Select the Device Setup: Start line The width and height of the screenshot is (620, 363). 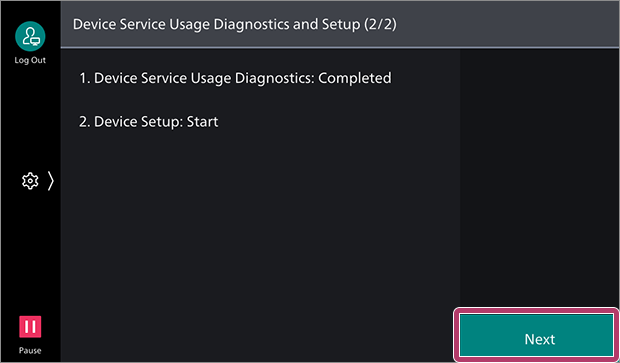(x=148, y=121)
